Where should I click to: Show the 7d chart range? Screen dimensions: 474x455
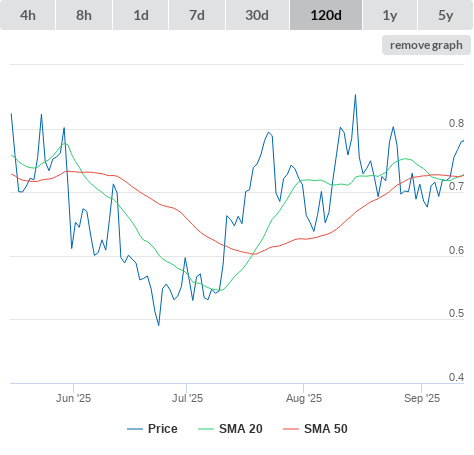click(x=197, y=15)
